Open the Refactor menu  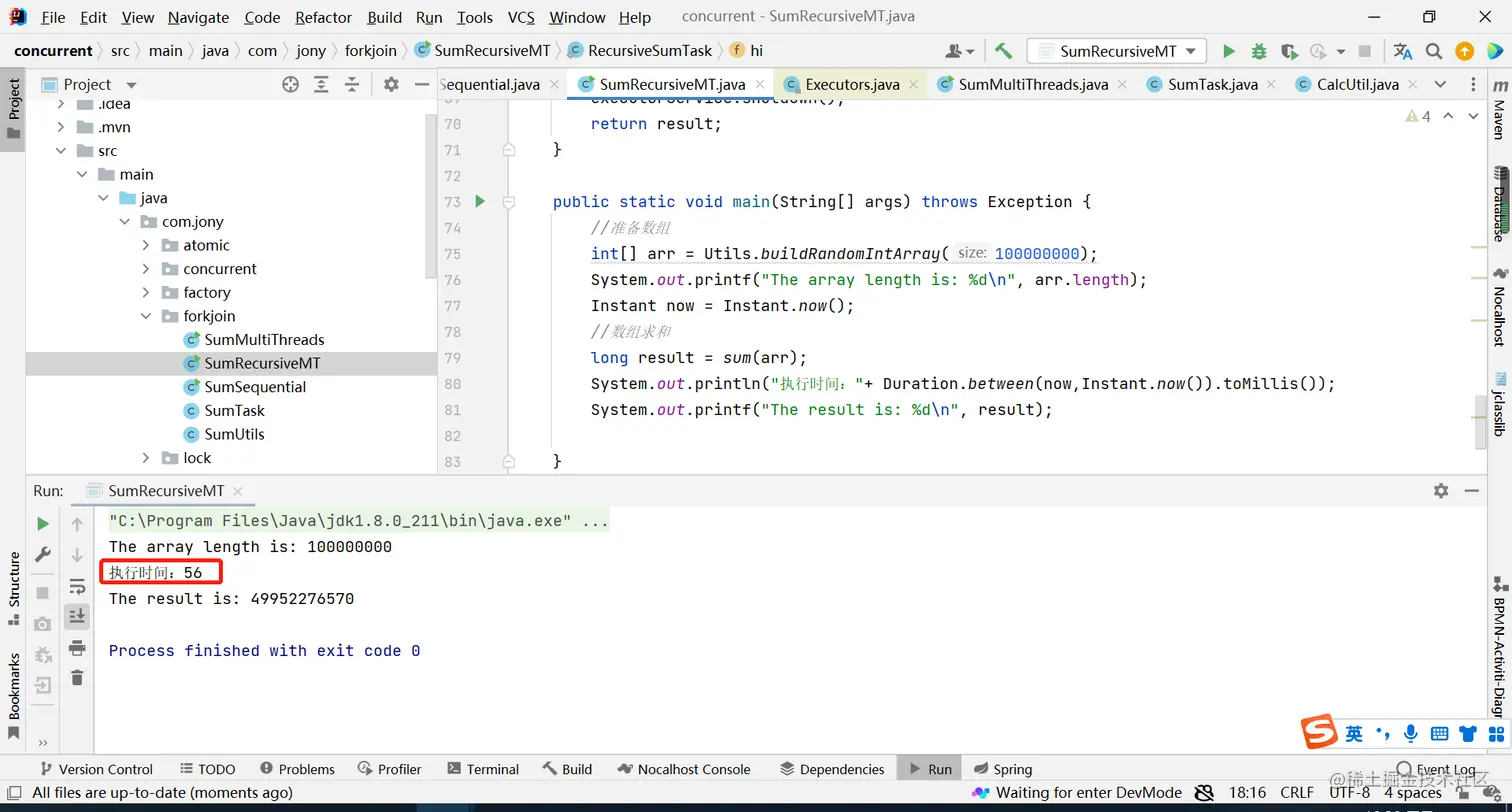pyautogui.click(x=324, y=17)
